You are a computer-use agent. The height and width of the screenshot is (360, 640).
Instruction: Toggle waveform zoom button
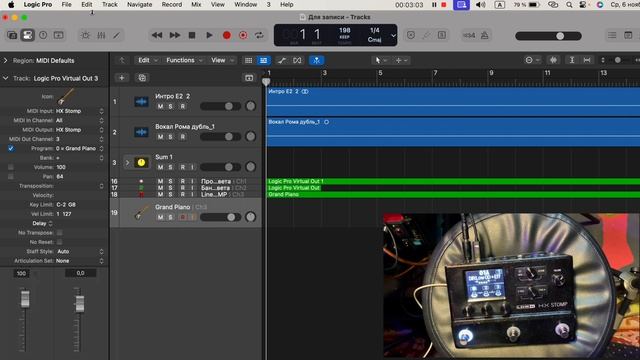click(553, 60)
